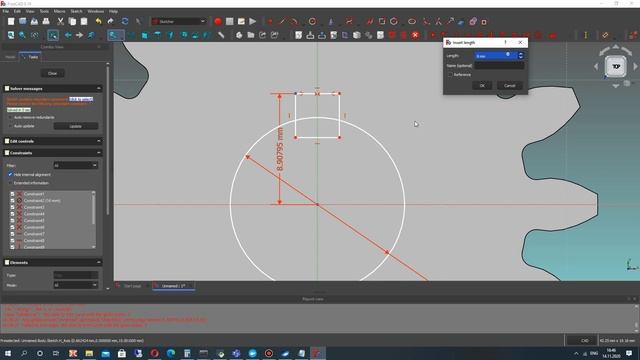The height and width of the screenshot is (360, 640).
Task: Open the Elements Mode dropdown
Action: pos(76,285)
